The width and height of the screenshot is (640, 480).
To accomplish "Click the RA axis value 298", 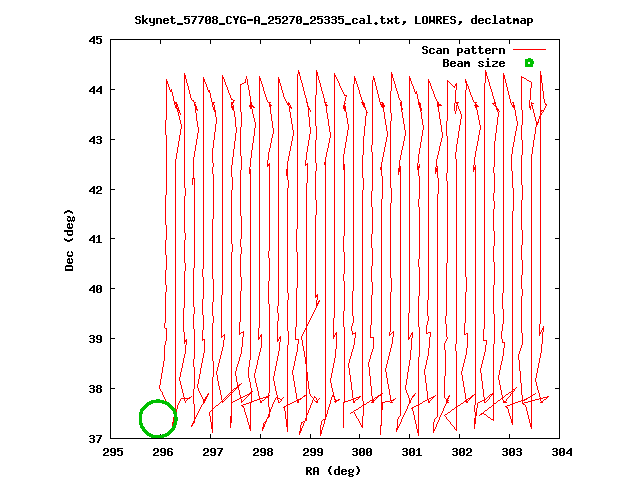I will [x=262, y=452].
